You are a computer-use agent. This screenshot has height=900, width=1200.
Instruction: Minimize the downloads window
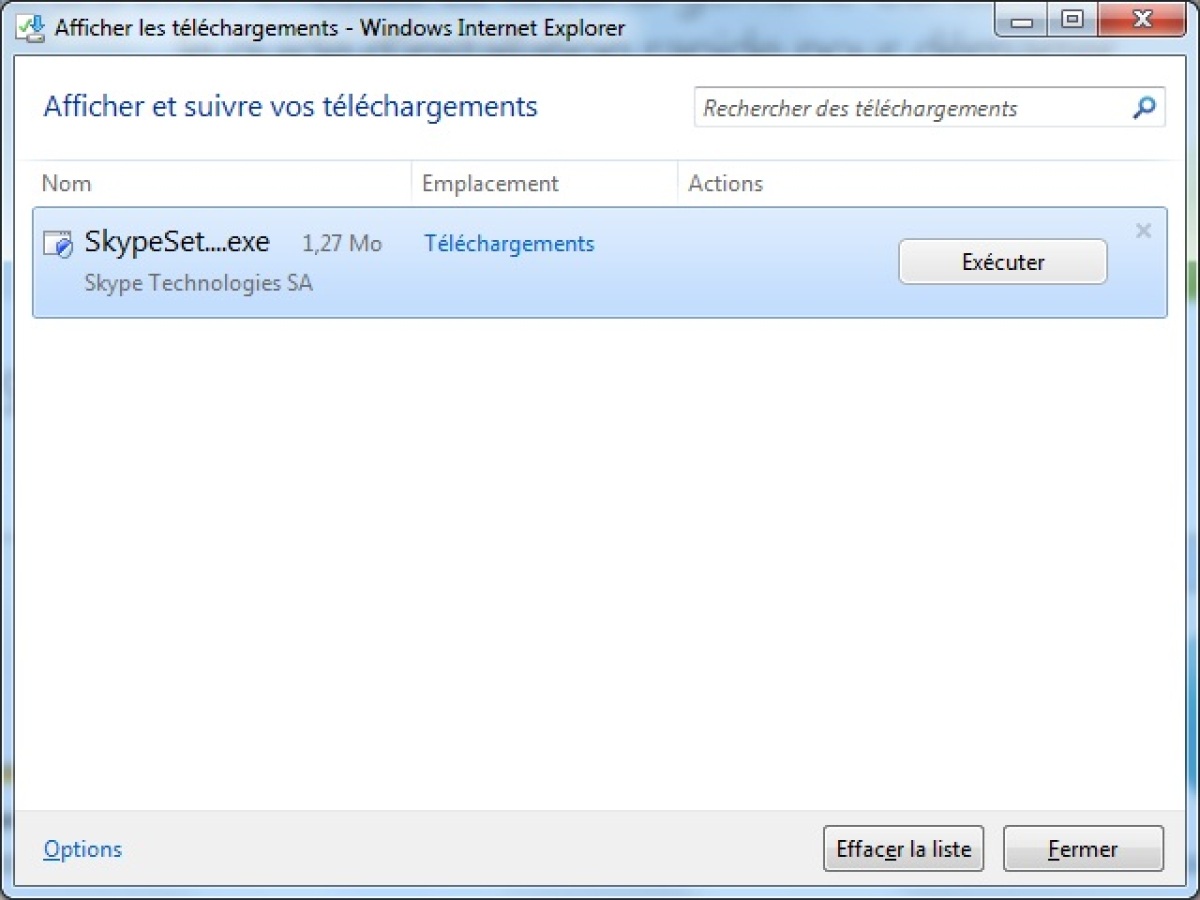pos(1021,19)
